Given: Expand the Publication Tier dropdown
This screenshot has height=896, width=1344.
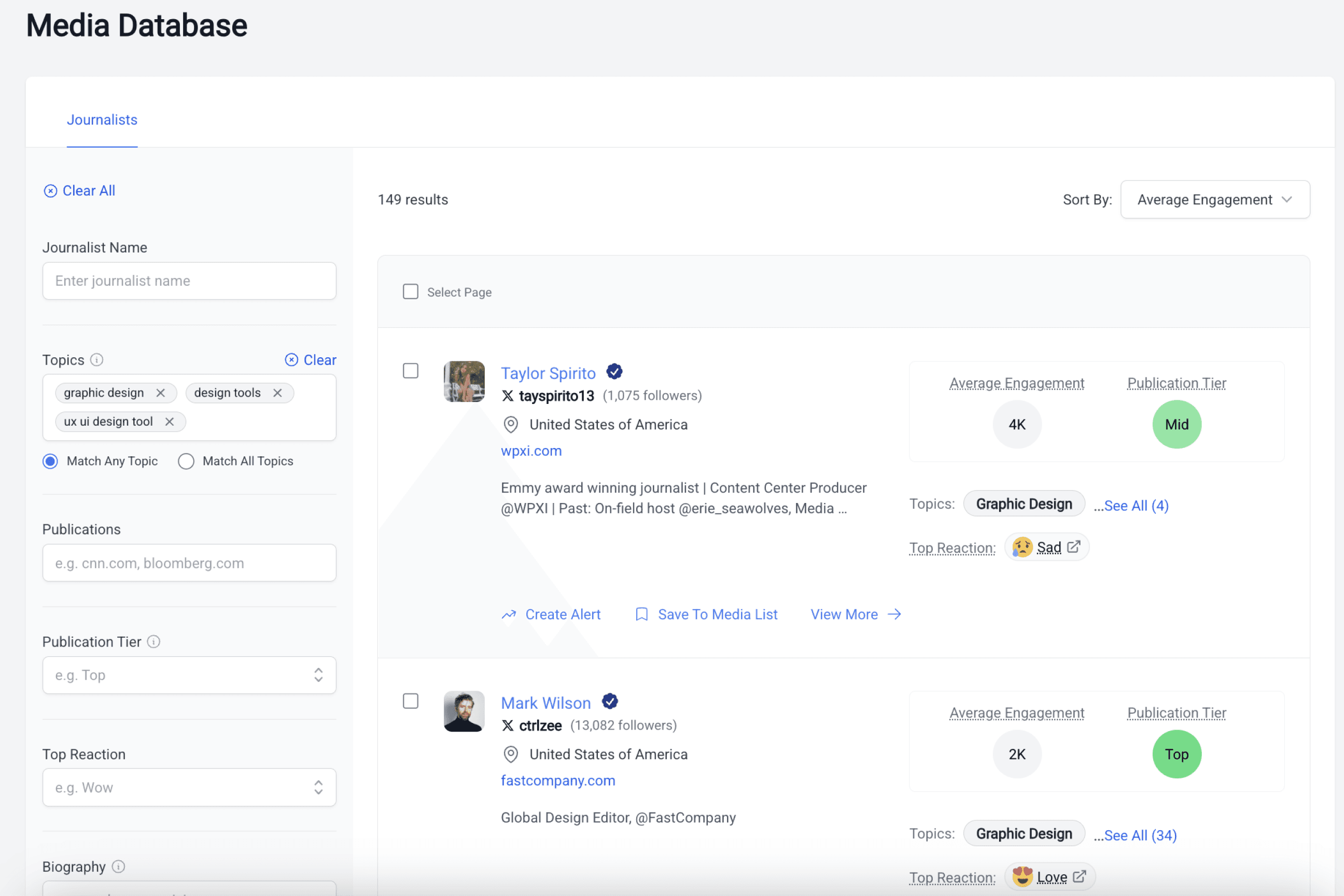Looking at the screenshot, I should [189, 676].
